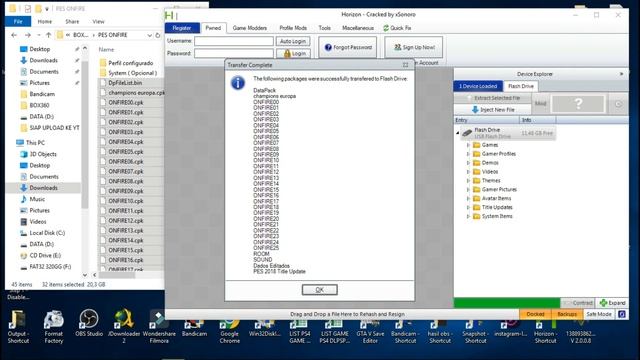640x360 pixels.
Task: Open Format Factory desktop shortcut
Action: pos(53,327)
